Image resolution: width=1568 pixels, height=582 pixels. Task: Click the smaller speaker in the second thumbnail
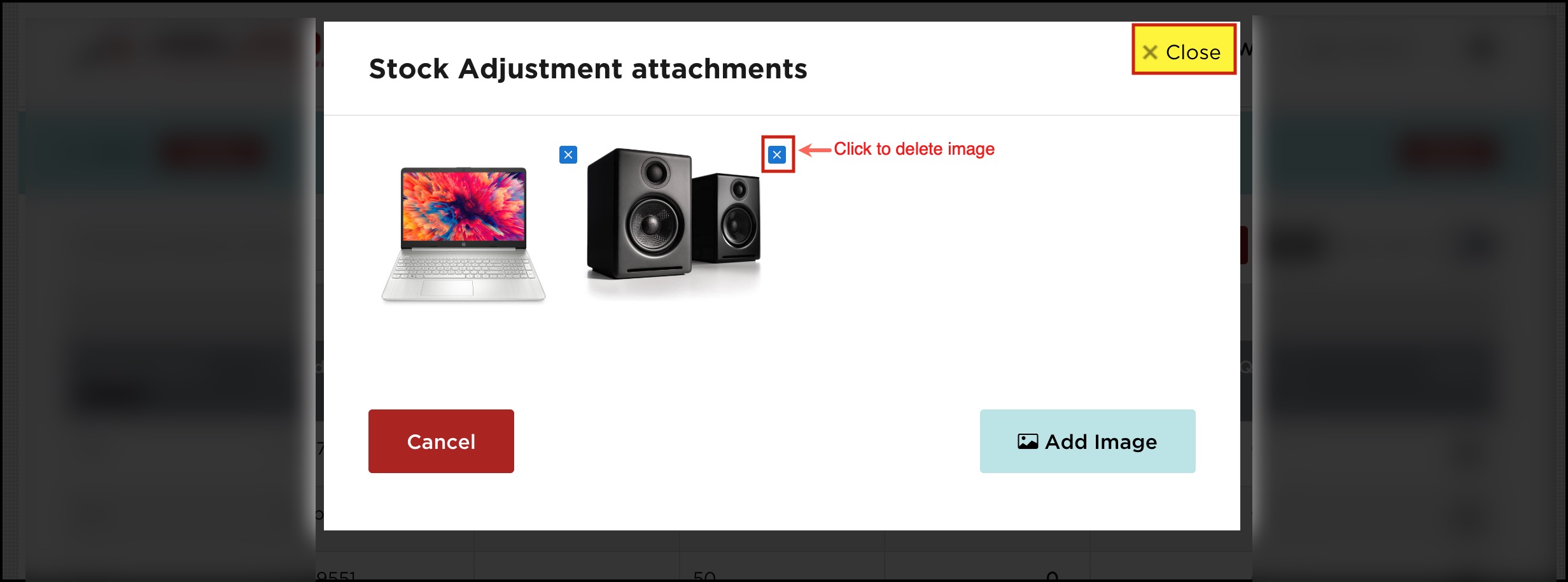pyautogui.click(x=727, y=218)
